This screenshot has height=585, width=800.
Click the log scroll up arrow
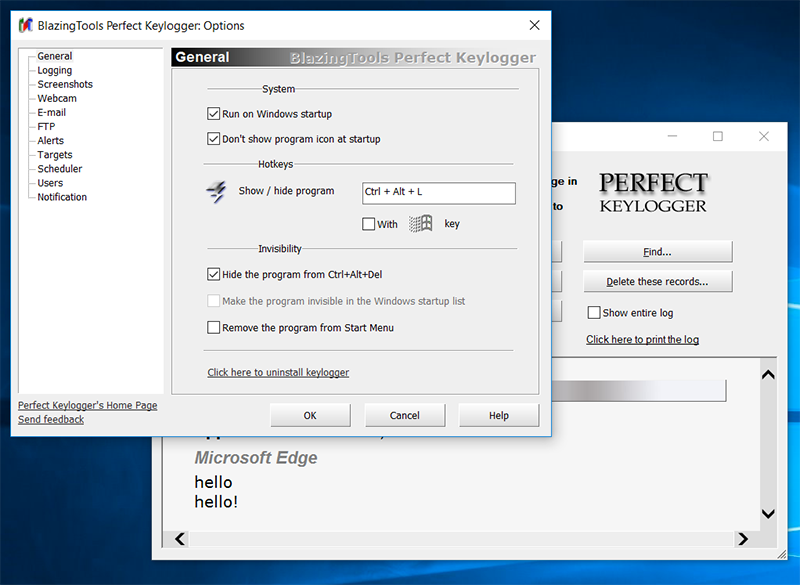768,375
